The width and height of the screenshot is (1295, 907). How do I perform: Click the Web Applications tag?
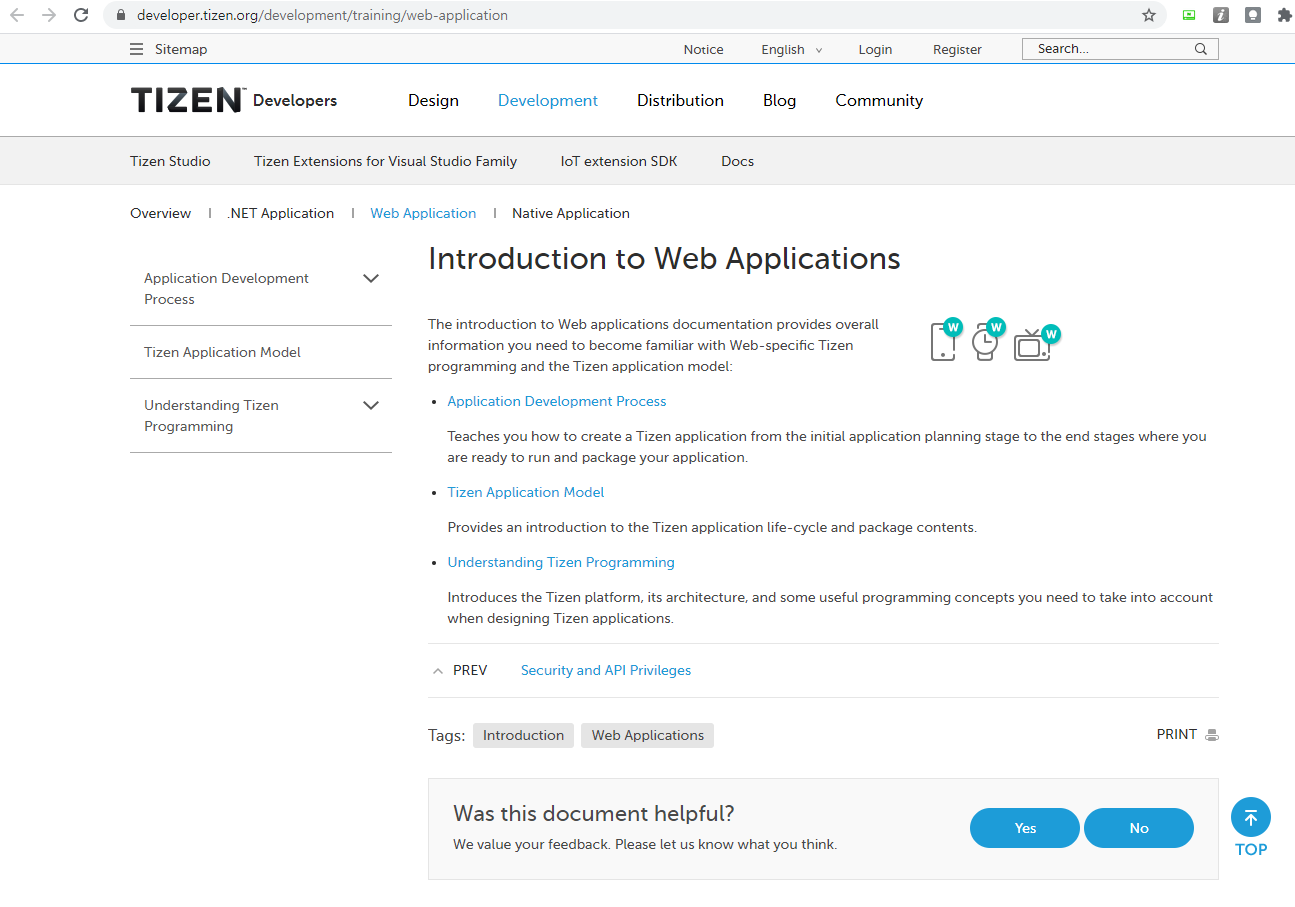647,735
